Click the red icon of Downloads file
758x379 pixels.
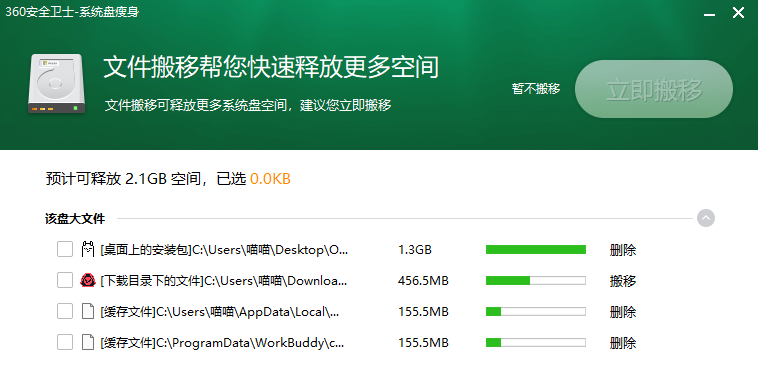pos(87,280)
